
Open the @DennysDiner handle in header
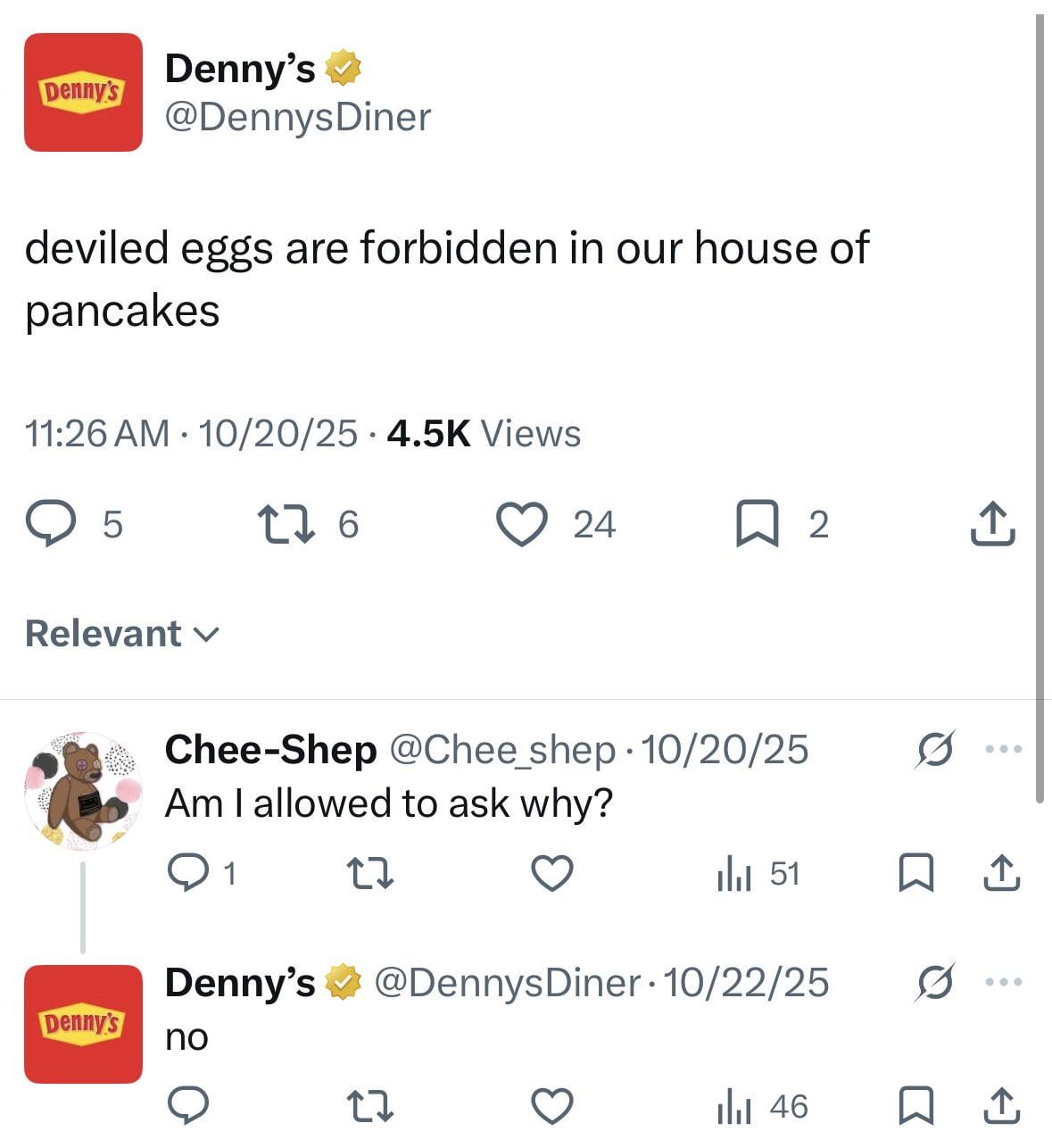298,117
